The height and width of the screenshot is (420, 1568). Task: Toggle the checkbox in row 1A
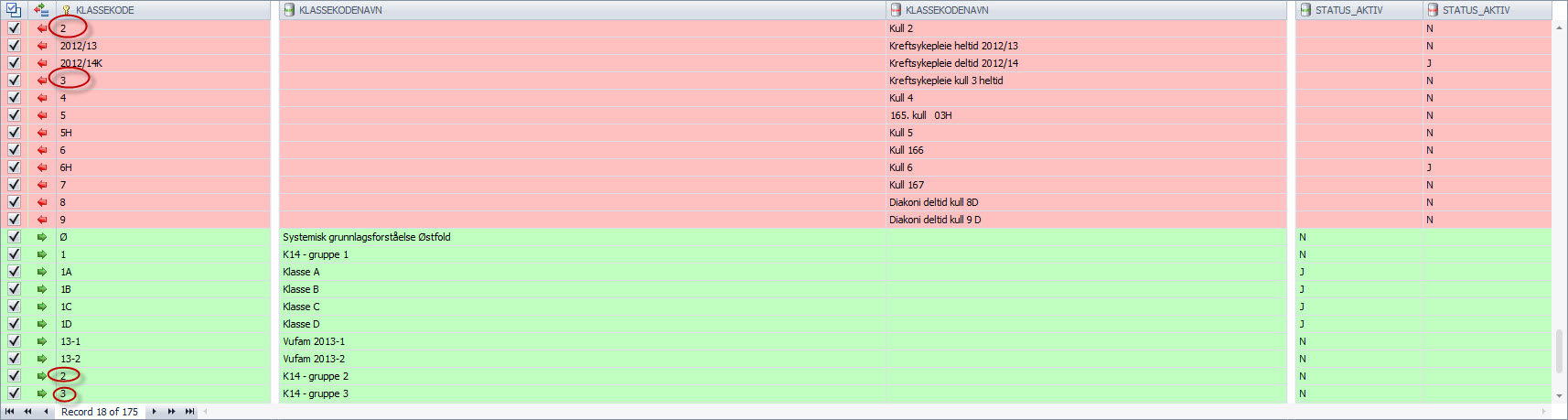[x=14, y=272]
